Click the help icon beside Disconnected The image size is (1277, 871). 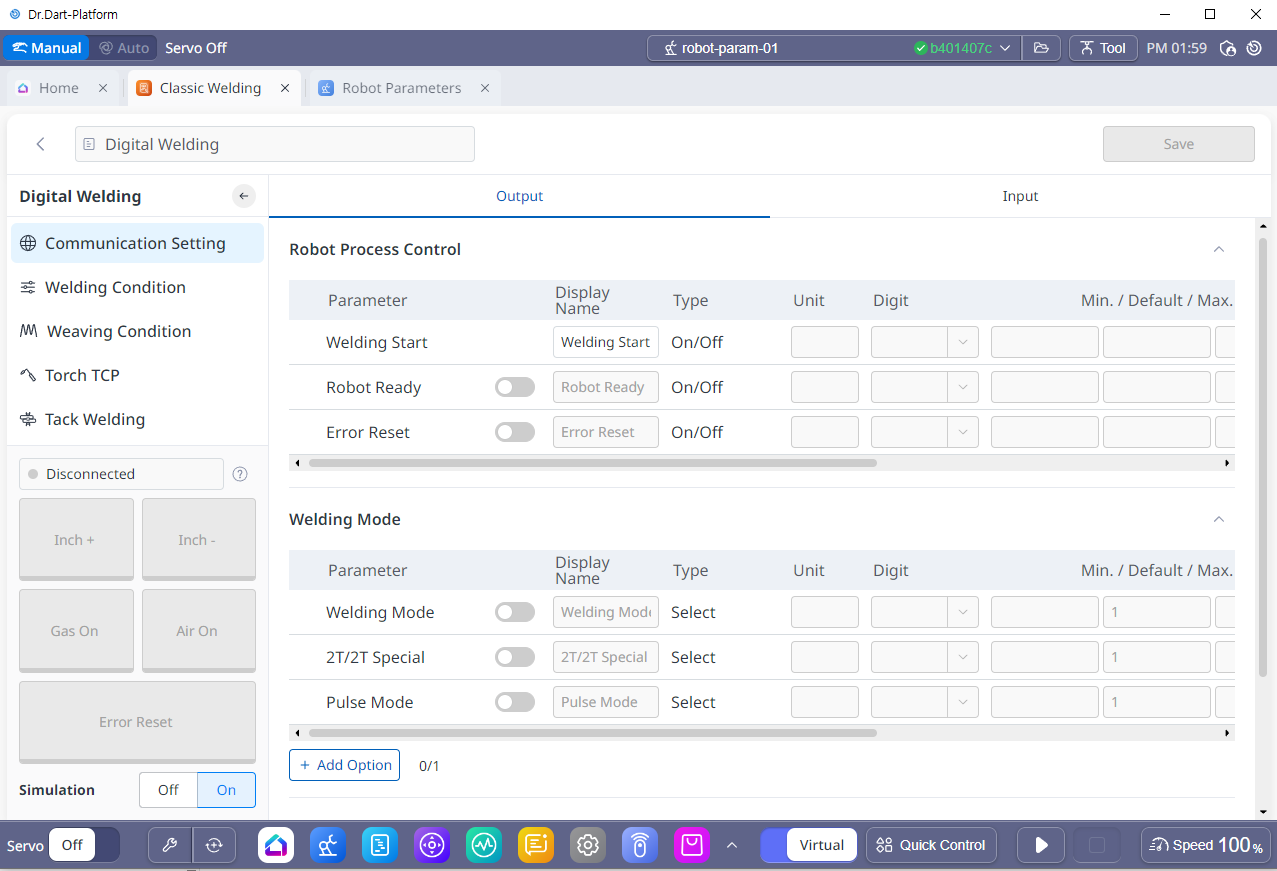point(240,474)
